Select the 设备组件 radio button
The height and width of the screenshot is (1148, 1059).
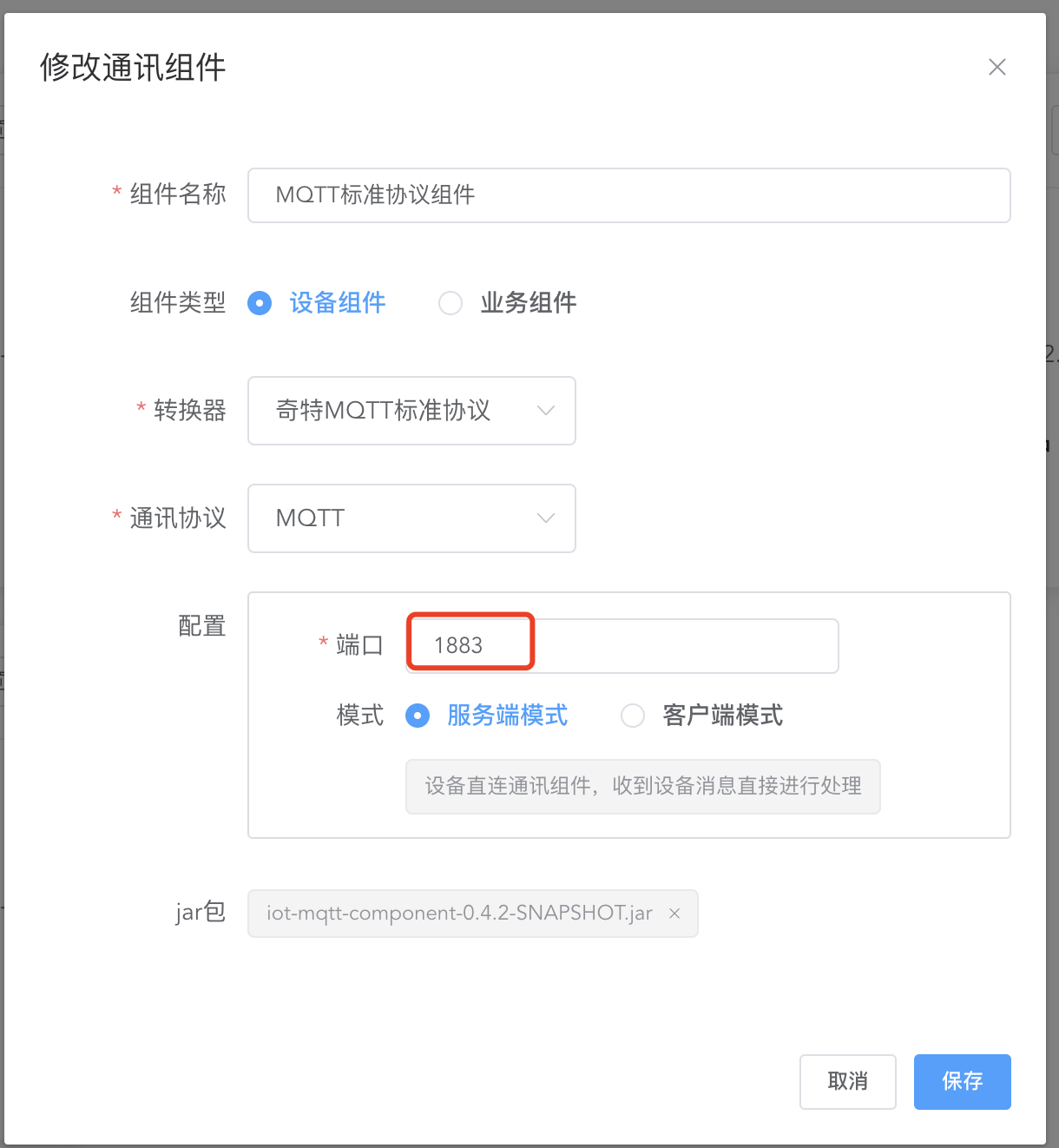(260, 303)
